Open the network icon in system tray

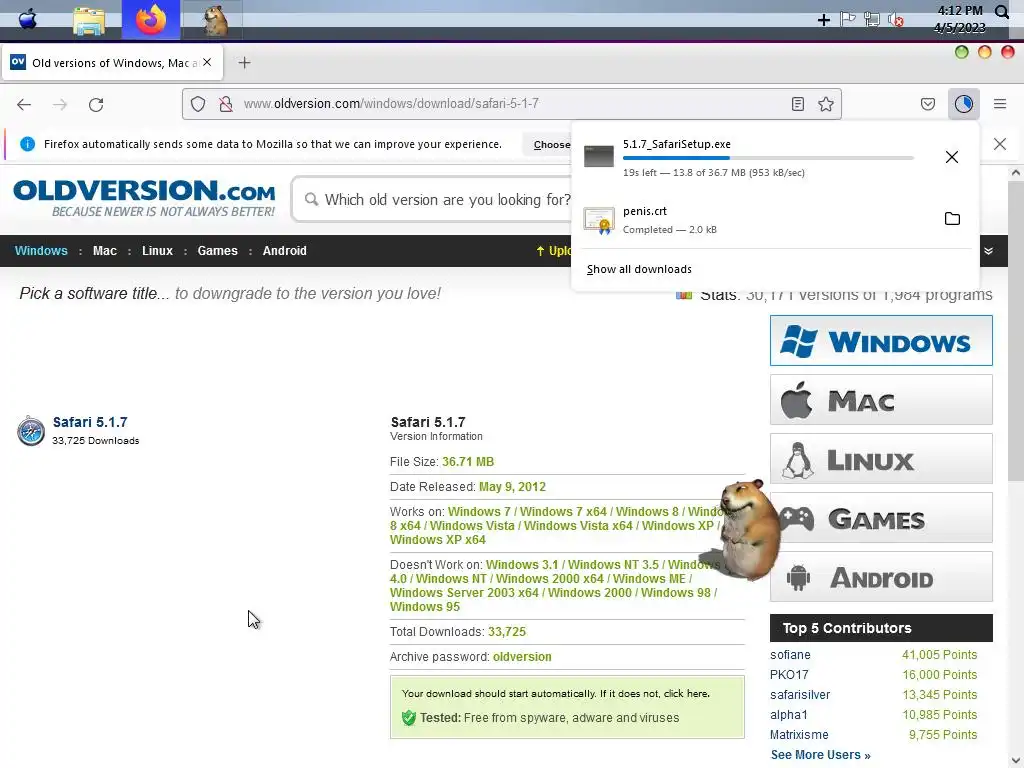click(x=871, y=20)
